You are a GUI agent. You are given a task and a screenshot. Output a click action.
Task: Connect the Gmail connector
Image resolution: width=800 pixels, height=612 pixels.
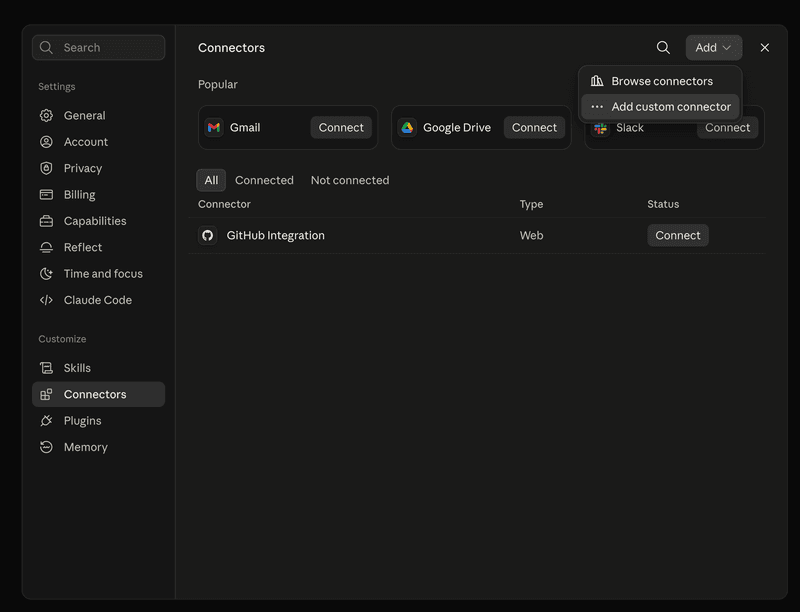tap(341, 128)
